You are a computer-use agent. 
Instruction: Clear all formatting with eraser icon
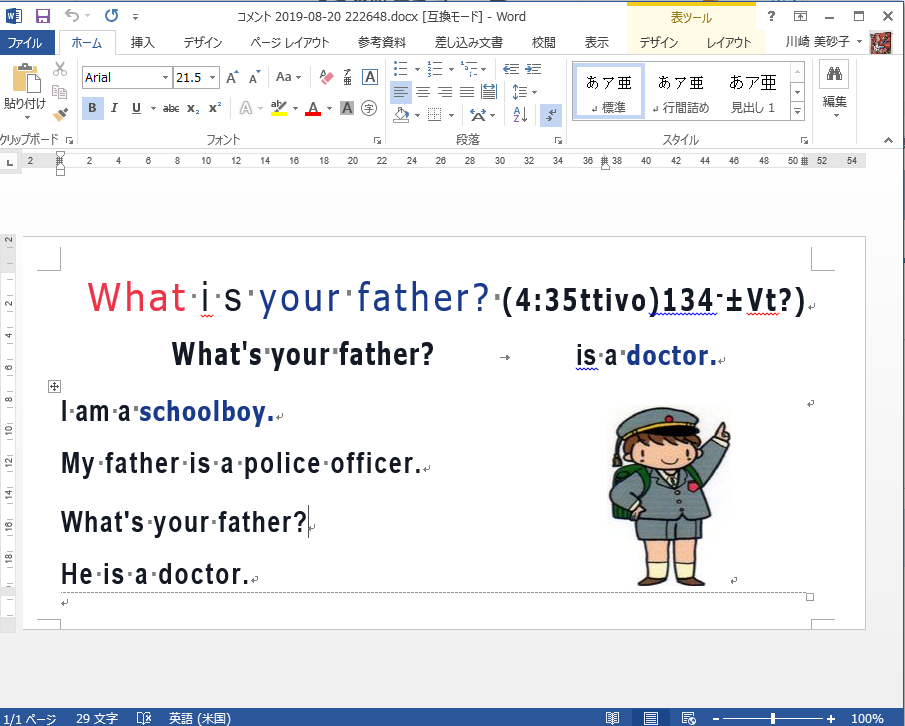pos(326,77)
